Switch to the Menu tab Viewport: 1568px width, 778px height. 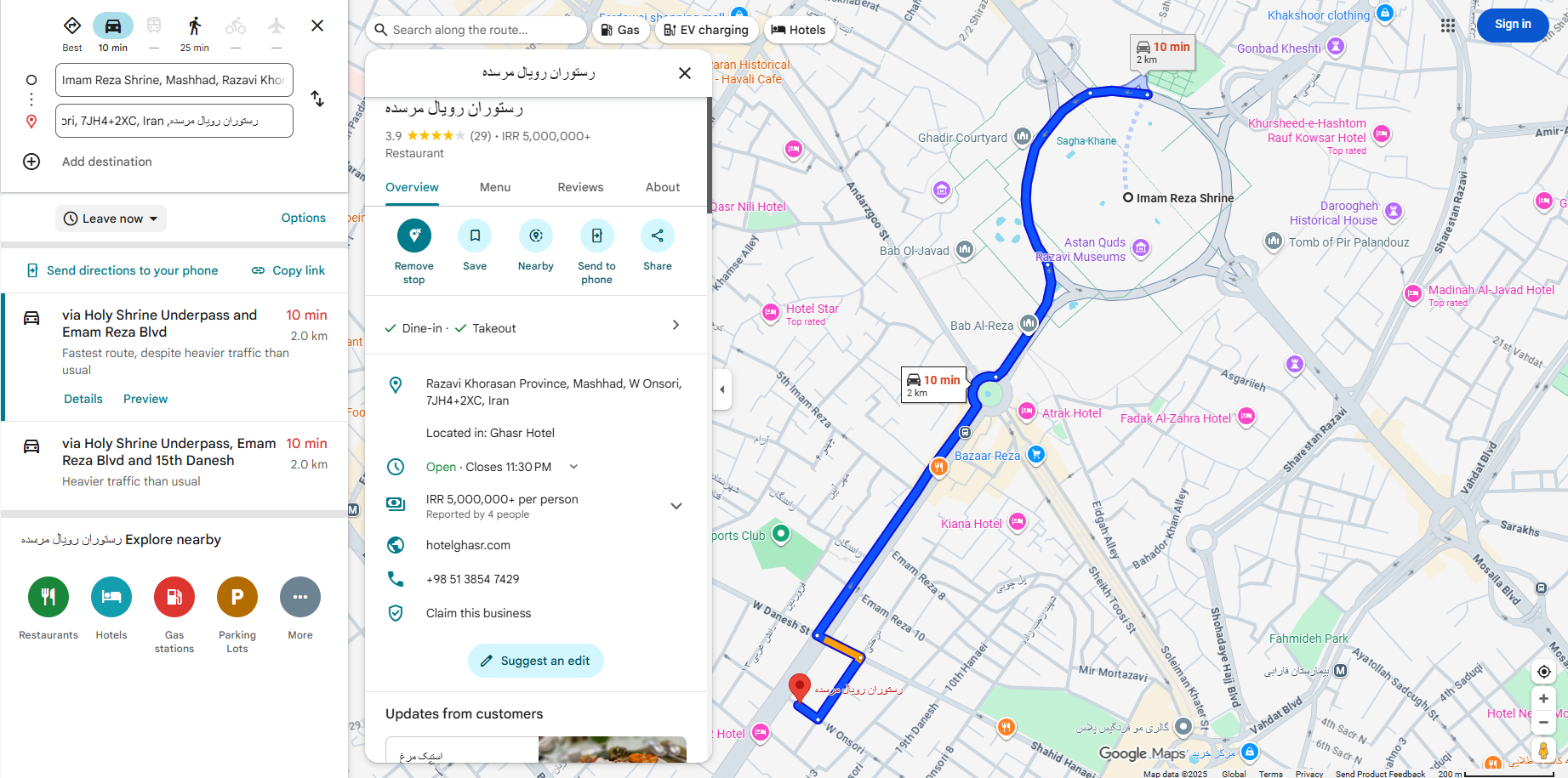495,187
